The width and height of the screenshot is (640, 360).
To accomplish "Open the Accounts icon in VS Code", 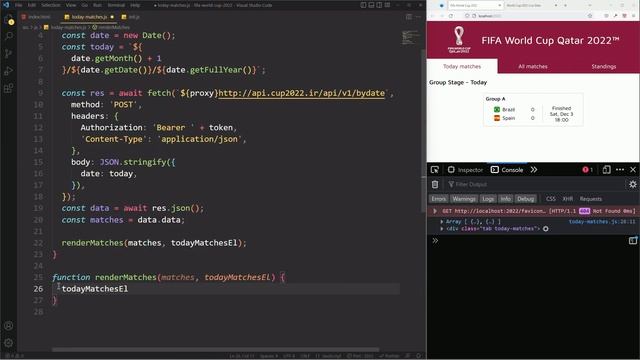I will click(x=9, y=326).
